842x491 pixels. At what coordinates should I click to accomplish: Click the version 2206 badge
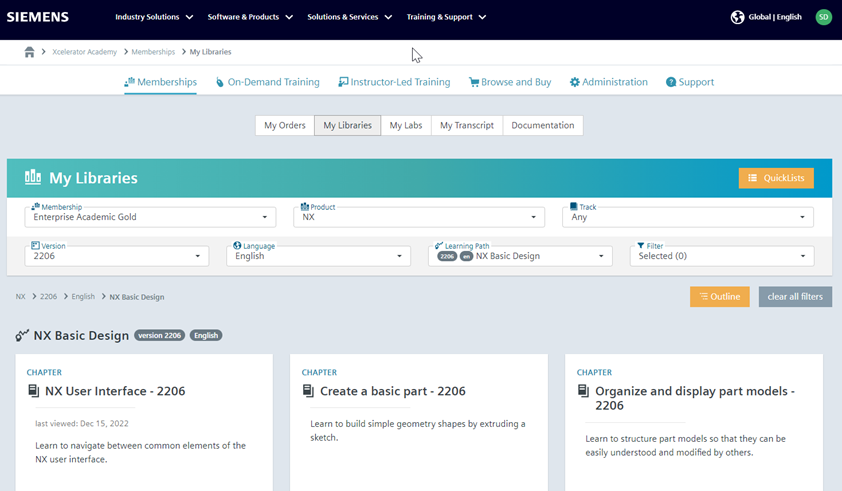(159, 335)
